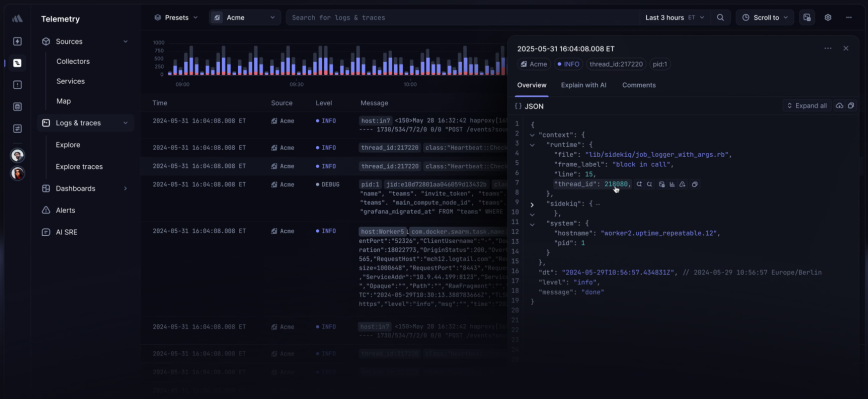Open the Alerts sidebar item

(65, 210)
